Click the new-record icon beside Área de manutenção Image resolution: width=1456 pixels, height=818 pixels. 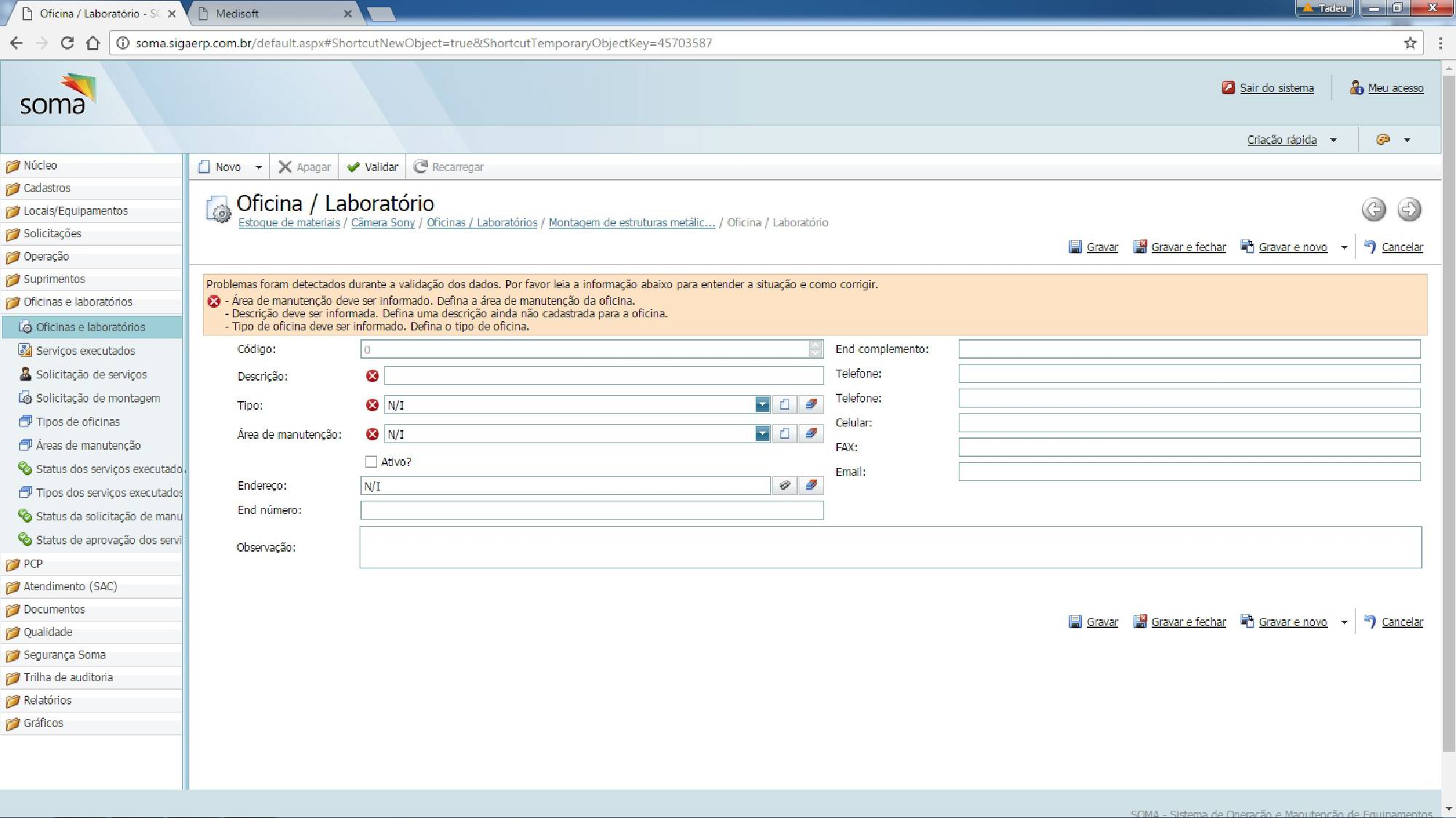[x=784, y=434]
